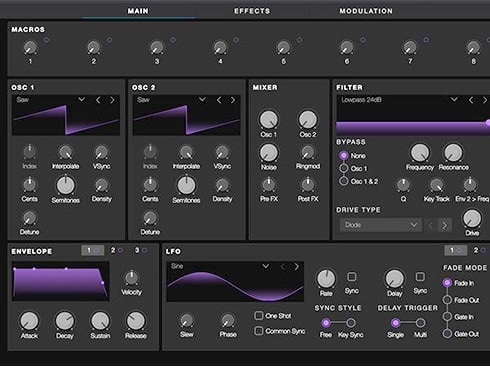Click the envelope shape display
Screen dimensions: 490x368
click(x=61, y=281)
